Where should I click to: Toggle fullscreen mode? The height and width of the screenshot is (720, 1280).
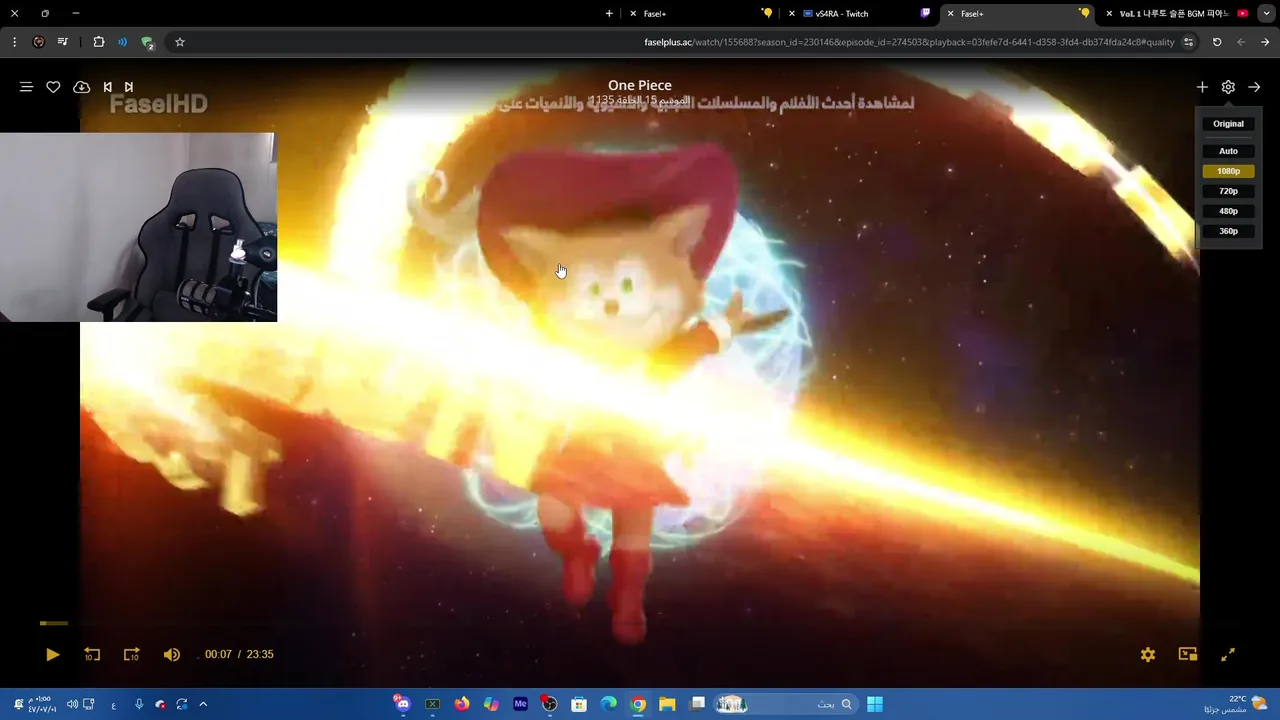coord(1228,654)
